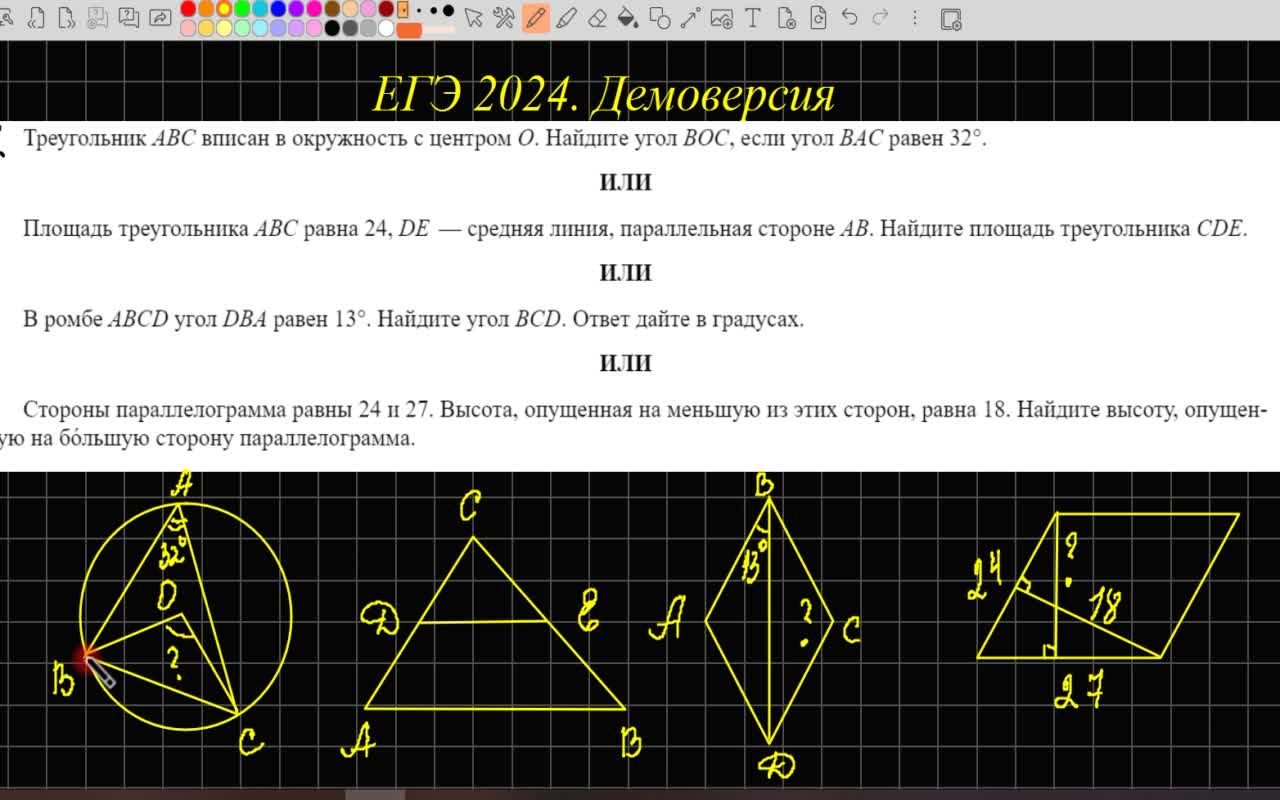Redo the undone action

[880, 17]
